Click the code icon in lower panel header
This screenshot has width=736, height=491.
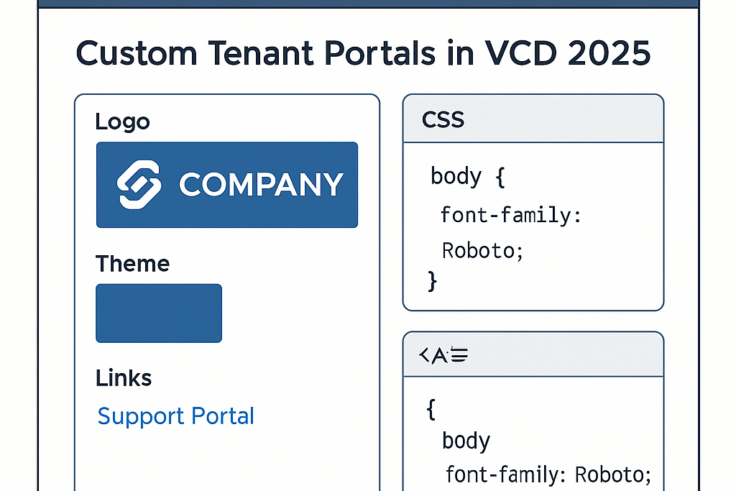[443, 355]
